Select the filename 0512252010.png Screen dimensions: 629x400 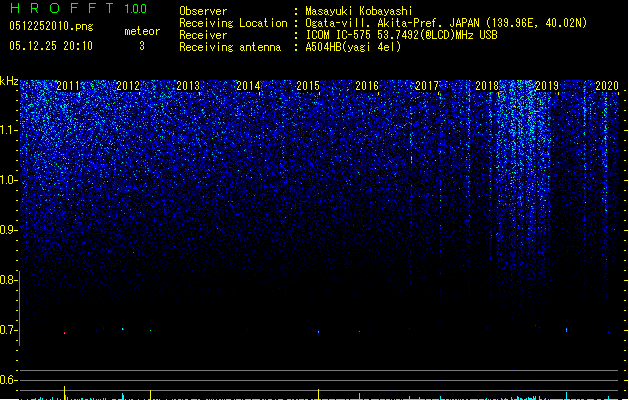click(51, 26)
